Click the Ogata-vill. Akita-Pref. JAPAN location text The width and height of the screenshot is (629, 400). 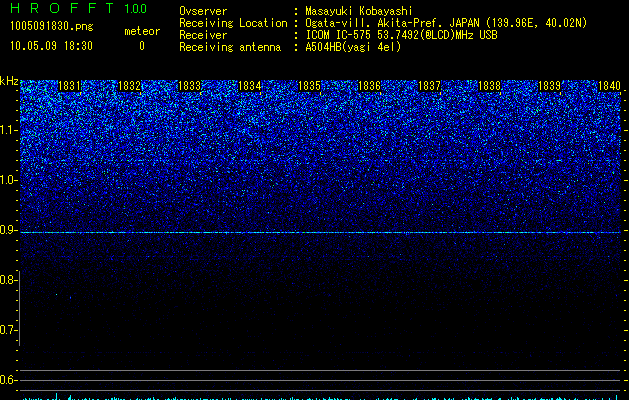click(x=446, y=23)
